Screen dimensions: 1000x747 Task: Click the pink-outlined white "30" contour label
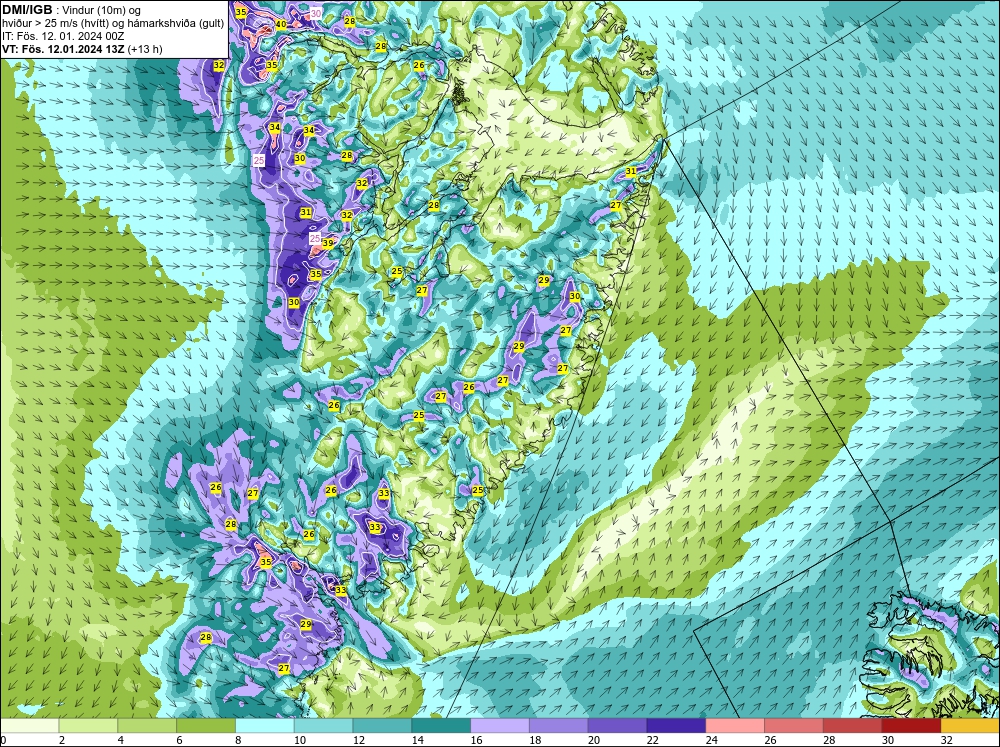coord(316,13)
